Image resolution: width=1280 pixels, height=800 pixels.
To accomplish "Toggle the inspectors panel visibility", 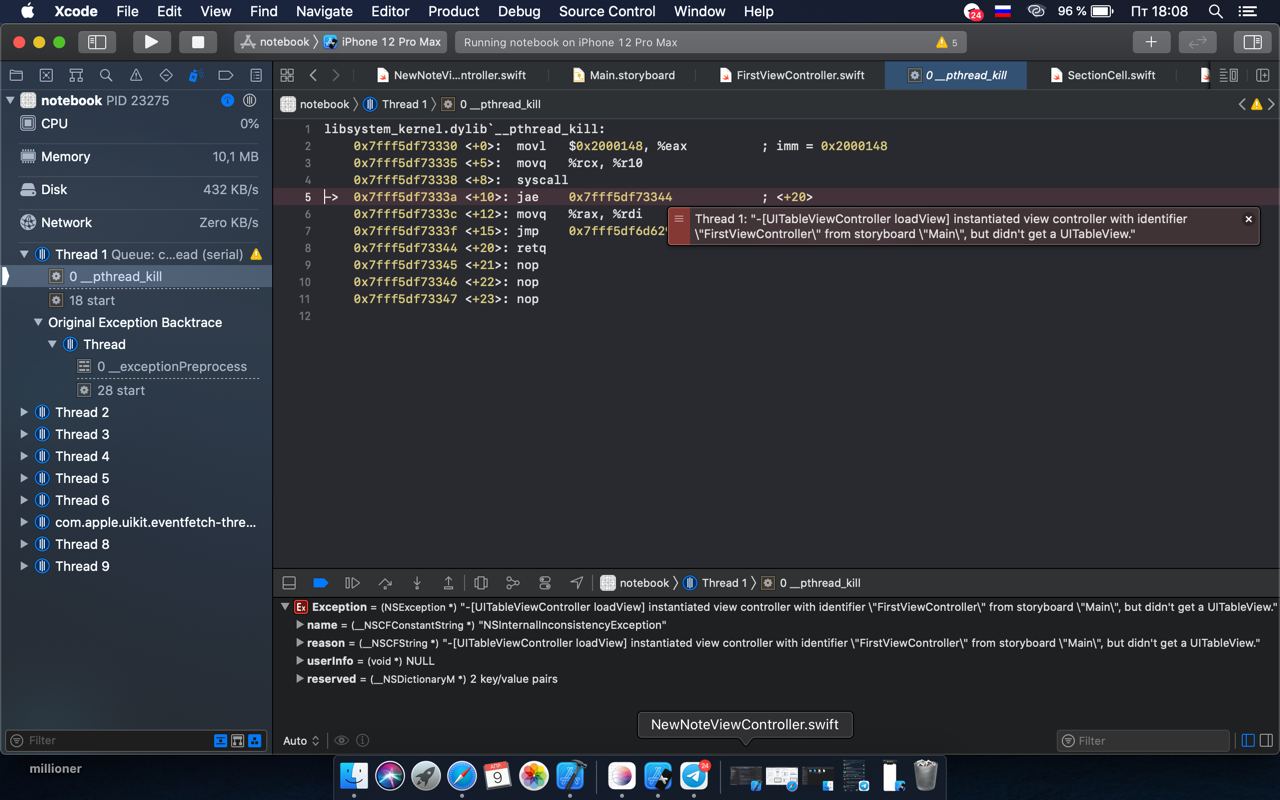I will pos(1251,42).
